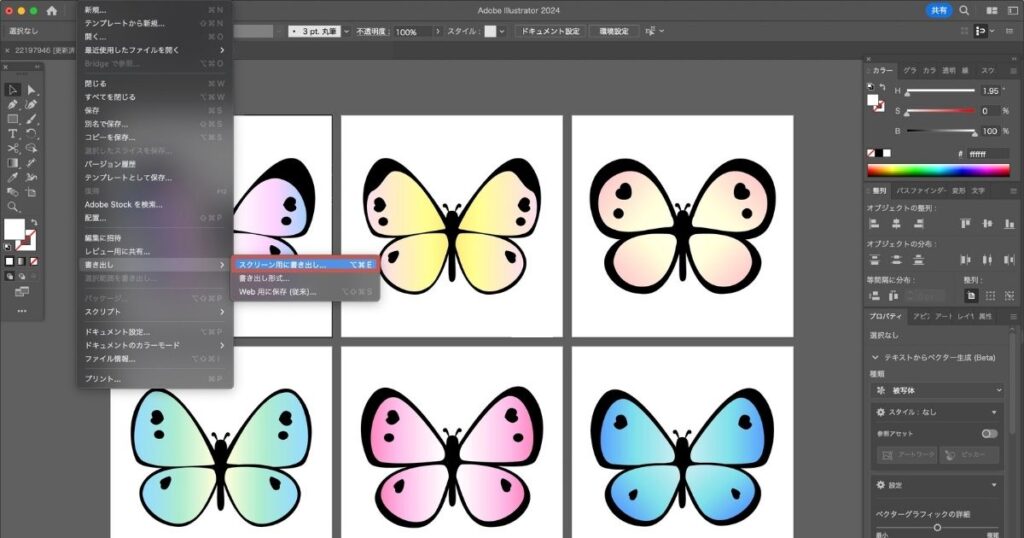Image resolution: width=1024 pixels, height=538 pixels.
Task: Open the 被写体 type dropdown
Action: (x=940, y=390)
